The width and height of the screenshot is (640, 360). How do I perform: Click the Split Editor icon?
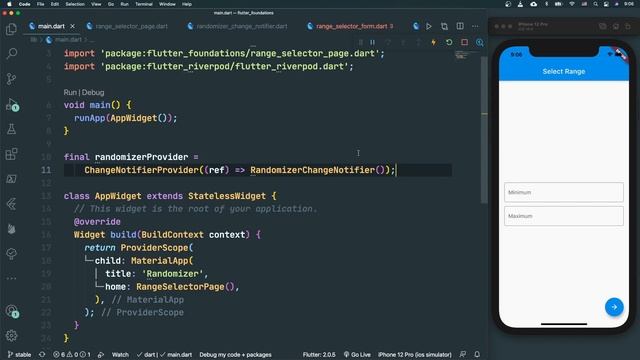[460, 26]
